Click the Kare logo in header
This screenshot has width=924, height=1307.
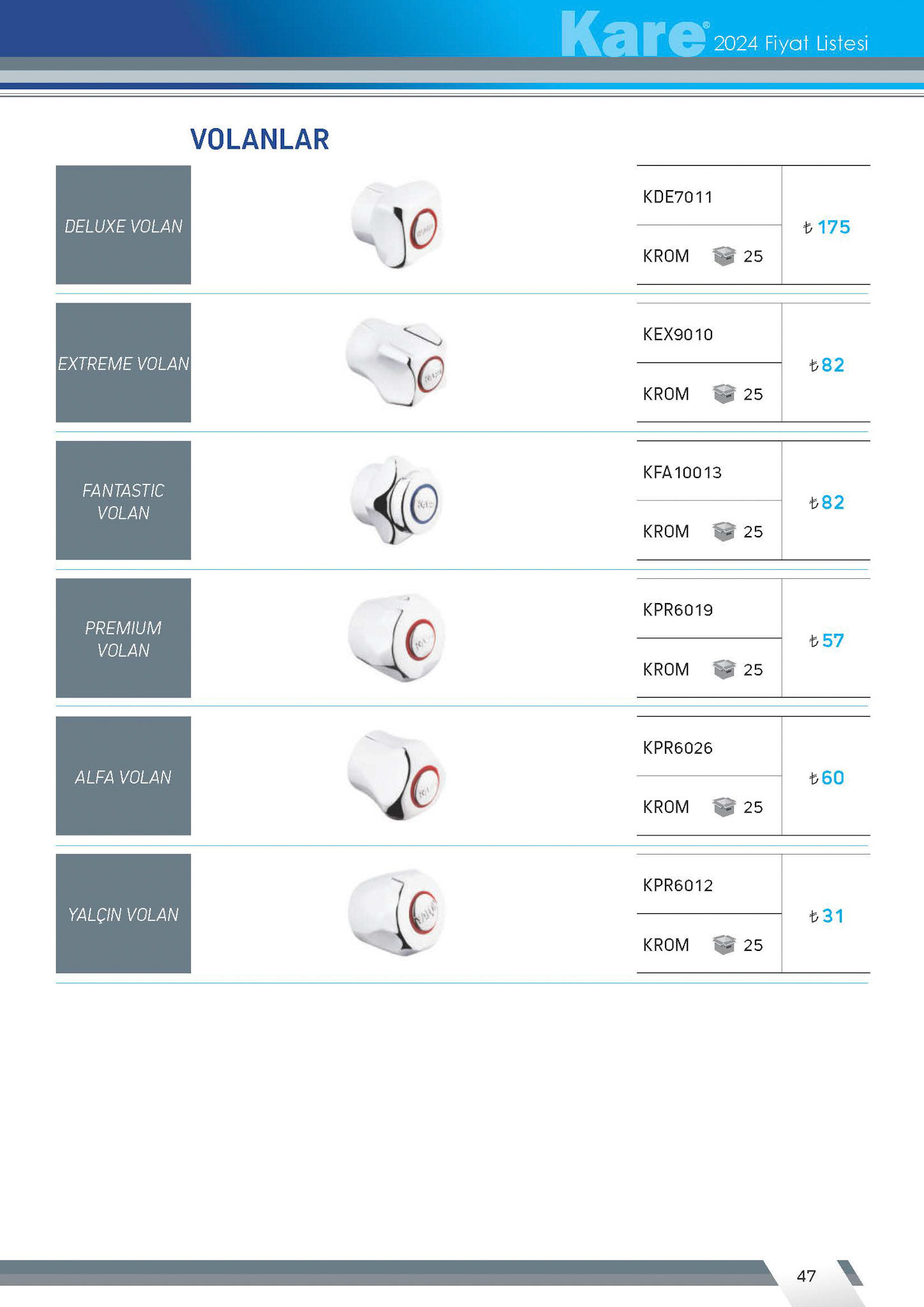[634, 35]
